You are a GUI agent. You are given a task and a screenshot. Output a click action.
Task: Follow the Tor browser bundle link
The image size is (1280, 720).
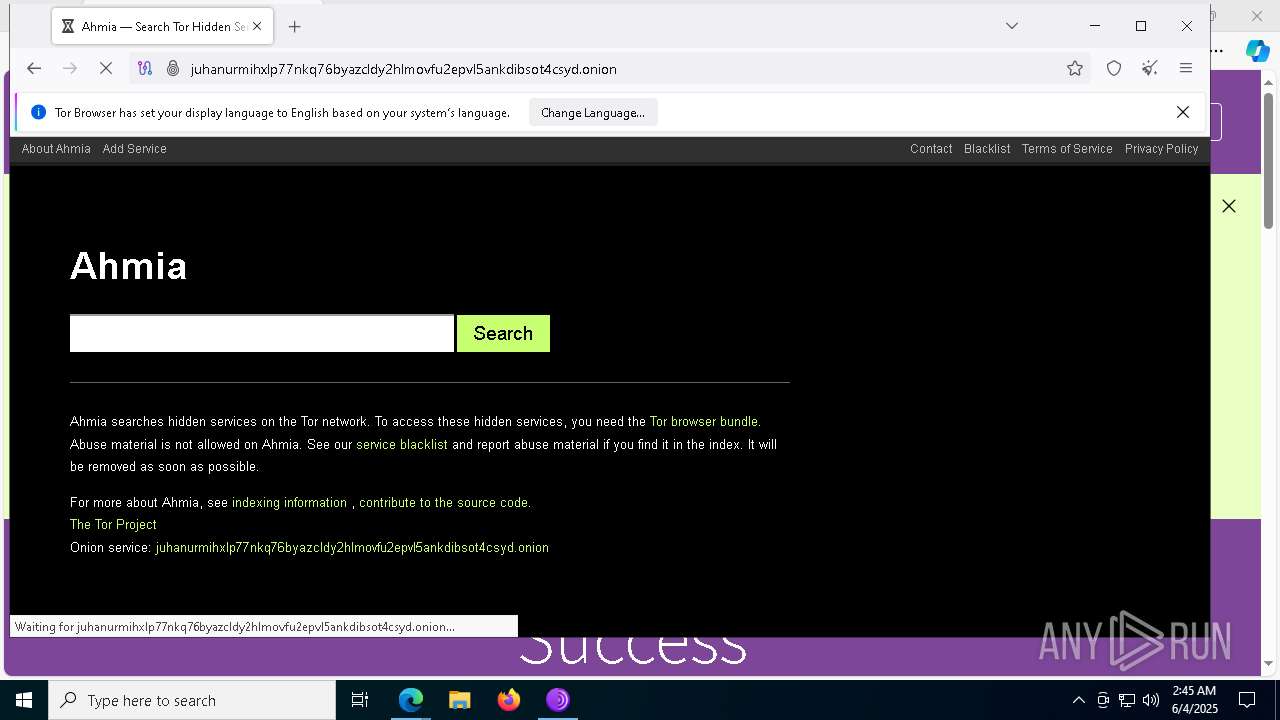coord(704,422)
